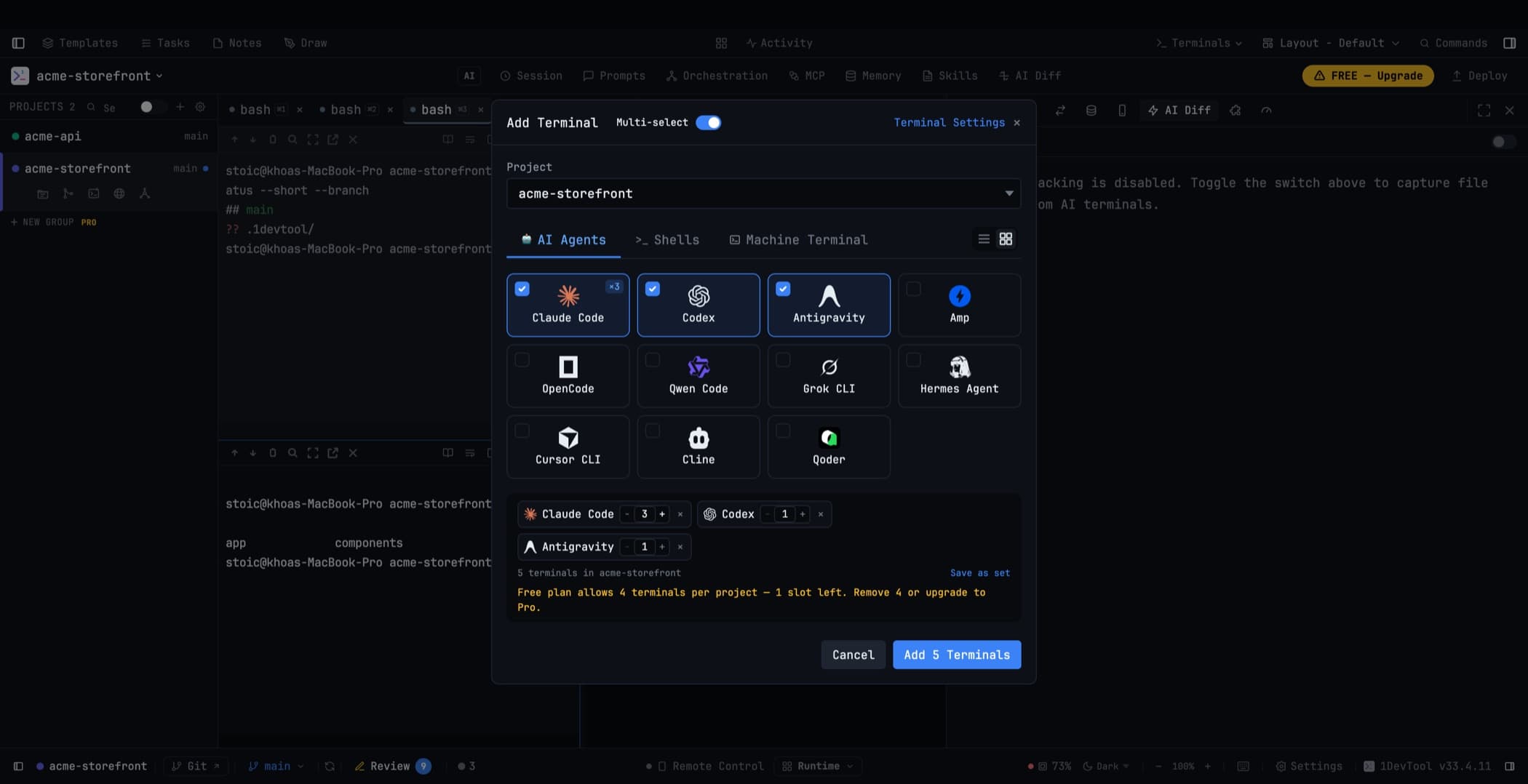1528x784 pixels.
Task: Click the Qwen Code purple icon
Action: click(x=699, y=367)
